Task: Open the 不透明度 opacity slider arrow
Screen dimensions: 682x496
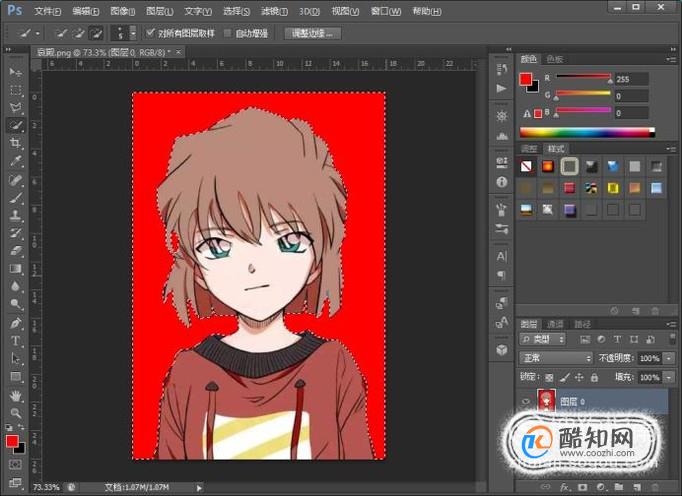Action: [x=669, y=358]
